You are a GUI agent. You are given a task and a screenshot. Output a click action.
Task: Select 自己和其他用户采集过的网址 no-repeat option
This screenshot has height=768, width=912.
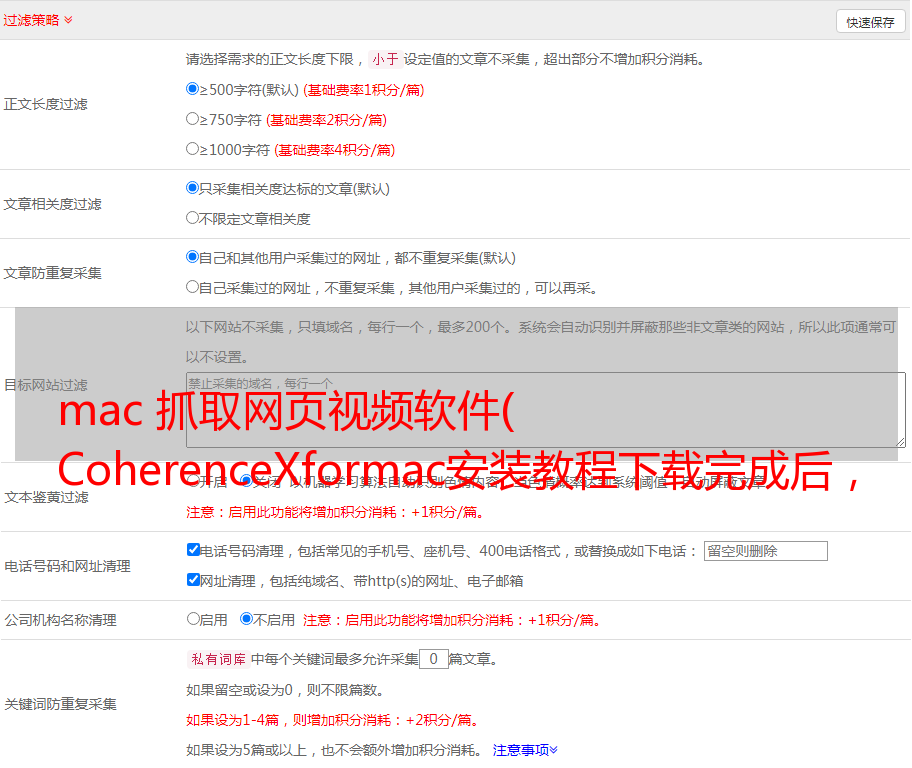pyautogui.click(x=192, y=257)
